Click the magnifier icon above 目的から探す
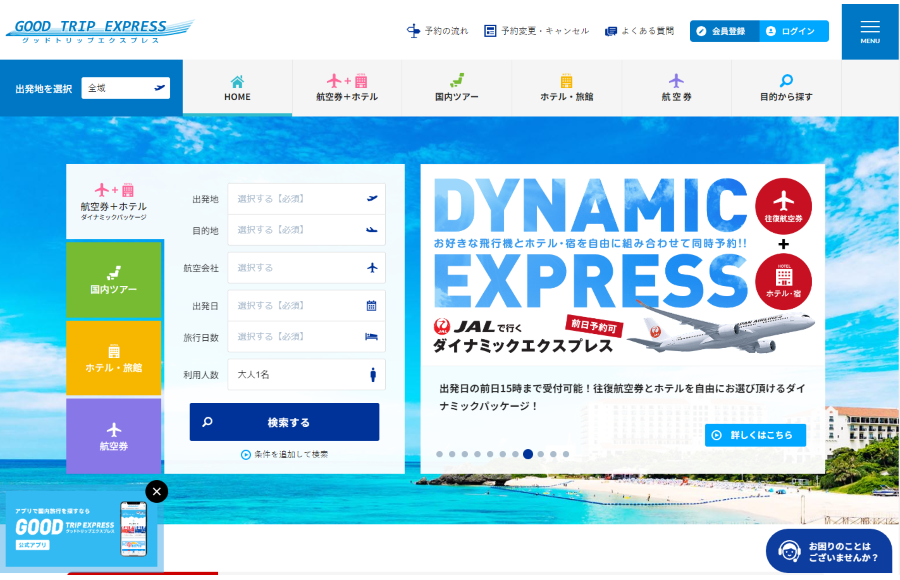Viewport: 900px width, 580px height. pos(786,80)
